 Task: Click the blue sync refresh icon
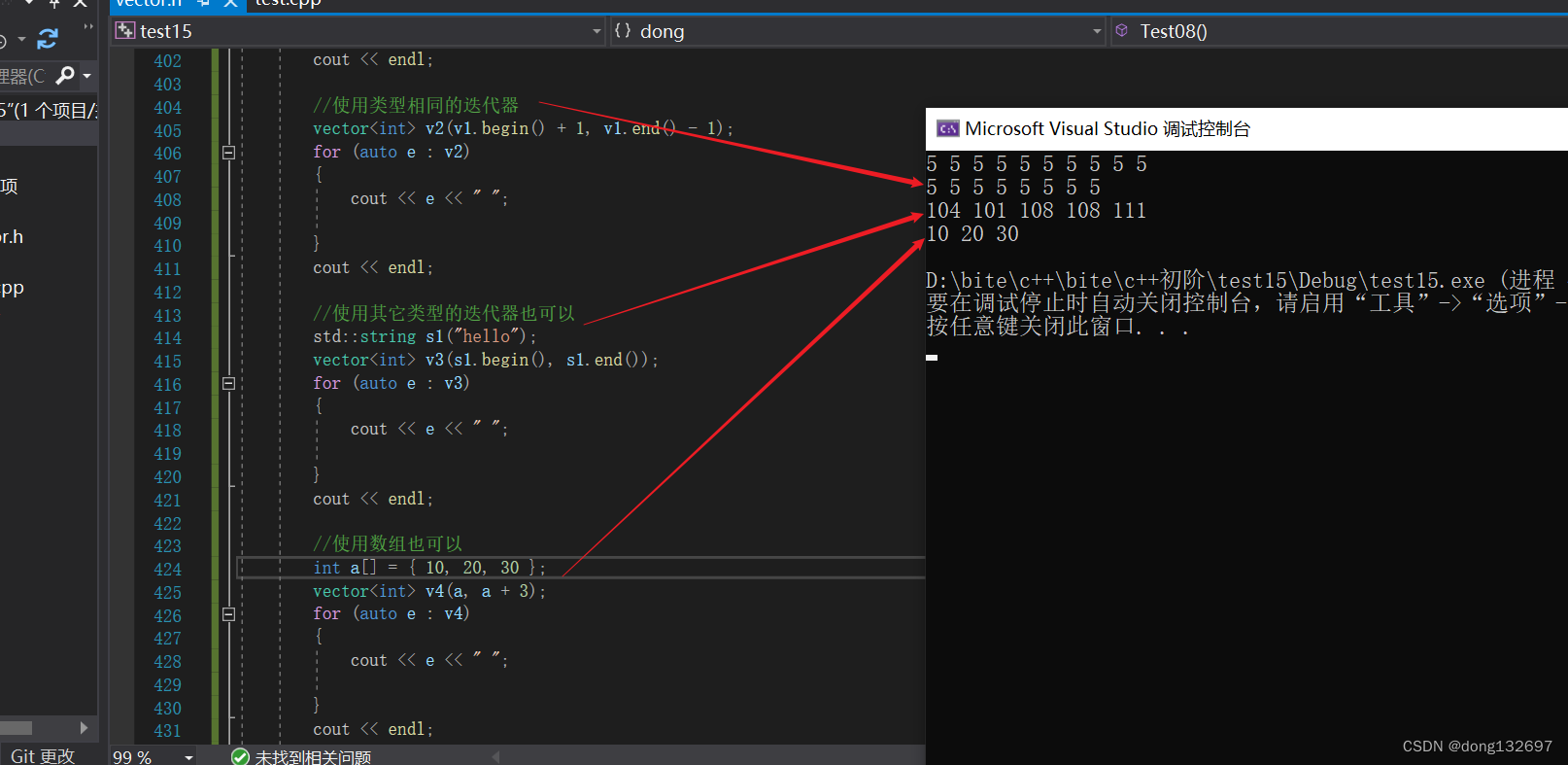click(48, 39)
